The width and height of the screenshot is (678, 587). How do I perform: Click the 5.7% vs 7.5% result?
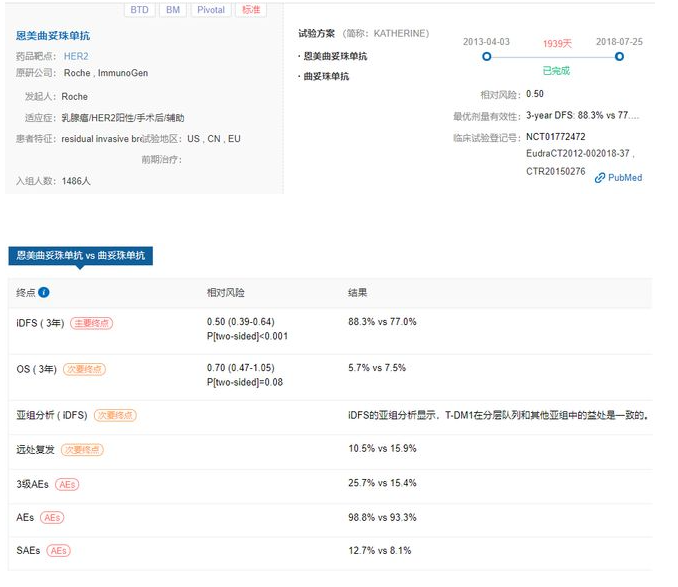click(x=377, y=367)
